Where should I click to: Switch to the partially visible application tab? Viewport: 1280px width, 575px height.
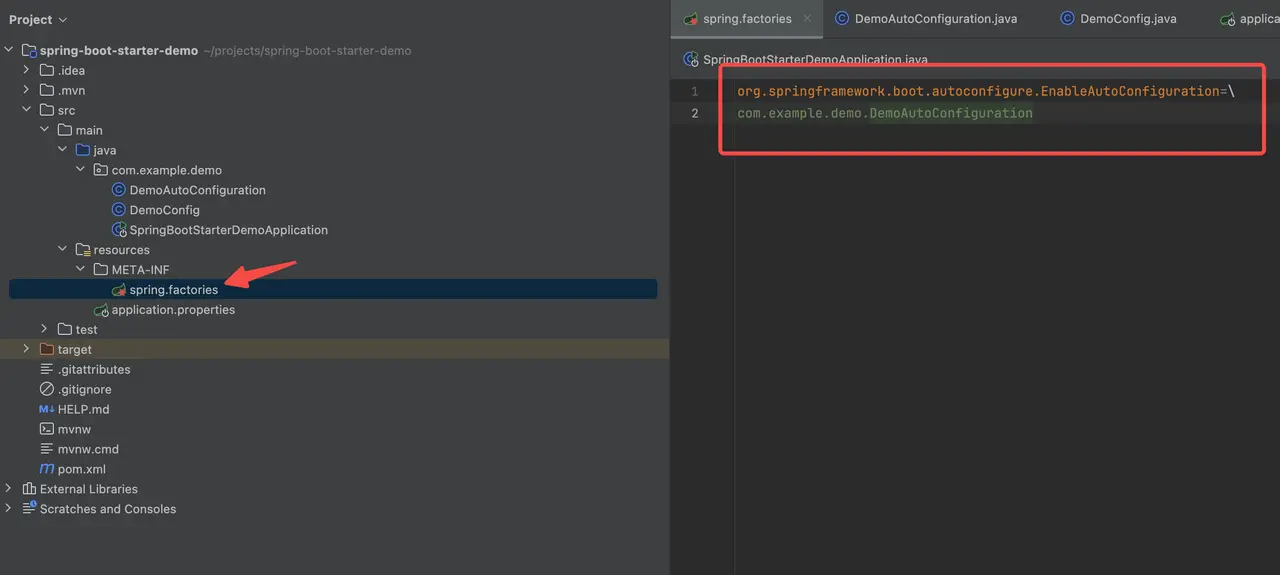pos(1249,18)
